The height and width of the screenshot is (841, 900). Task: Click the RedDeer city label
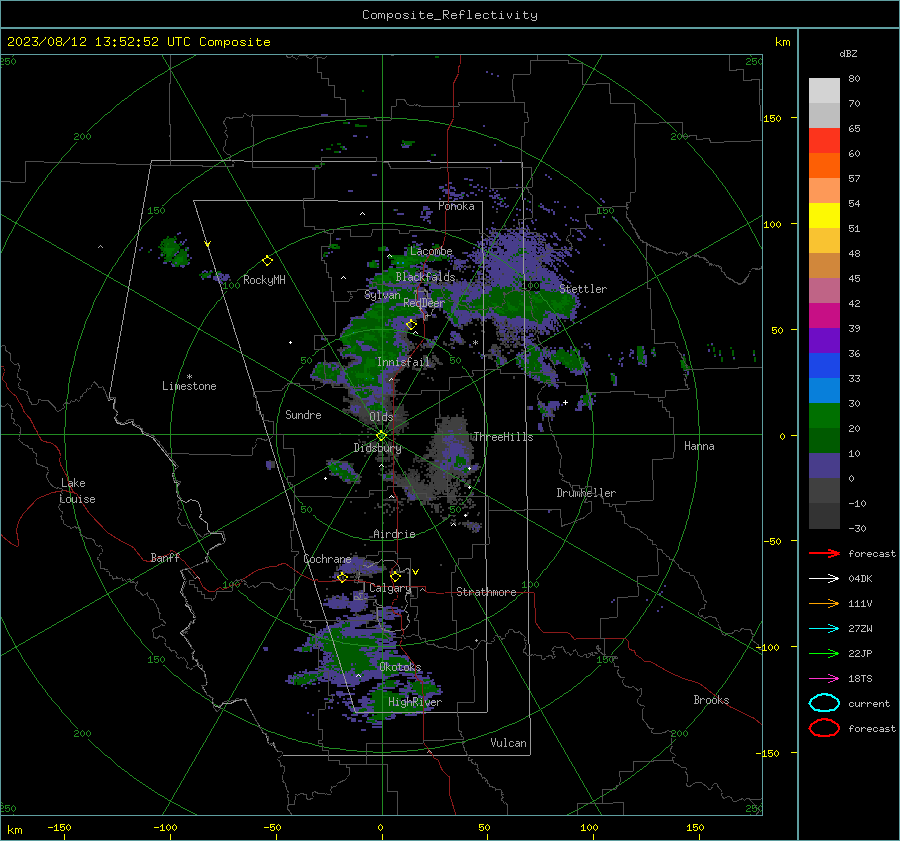pyautogui.click(x=424, y=303)
